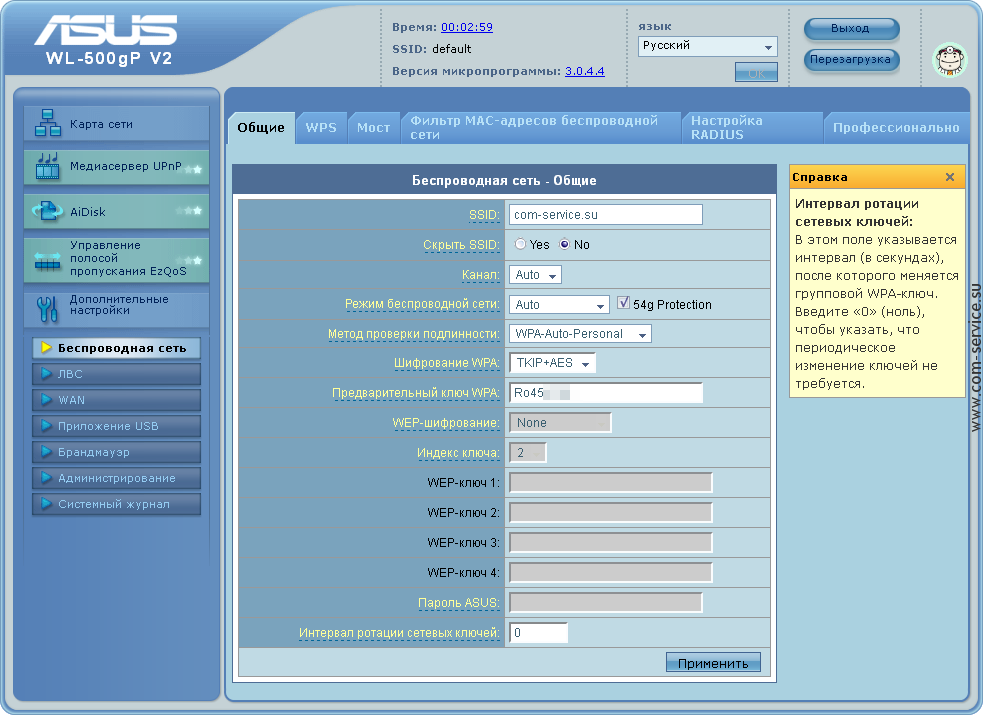Select No for hide SSID

(565, 245)
